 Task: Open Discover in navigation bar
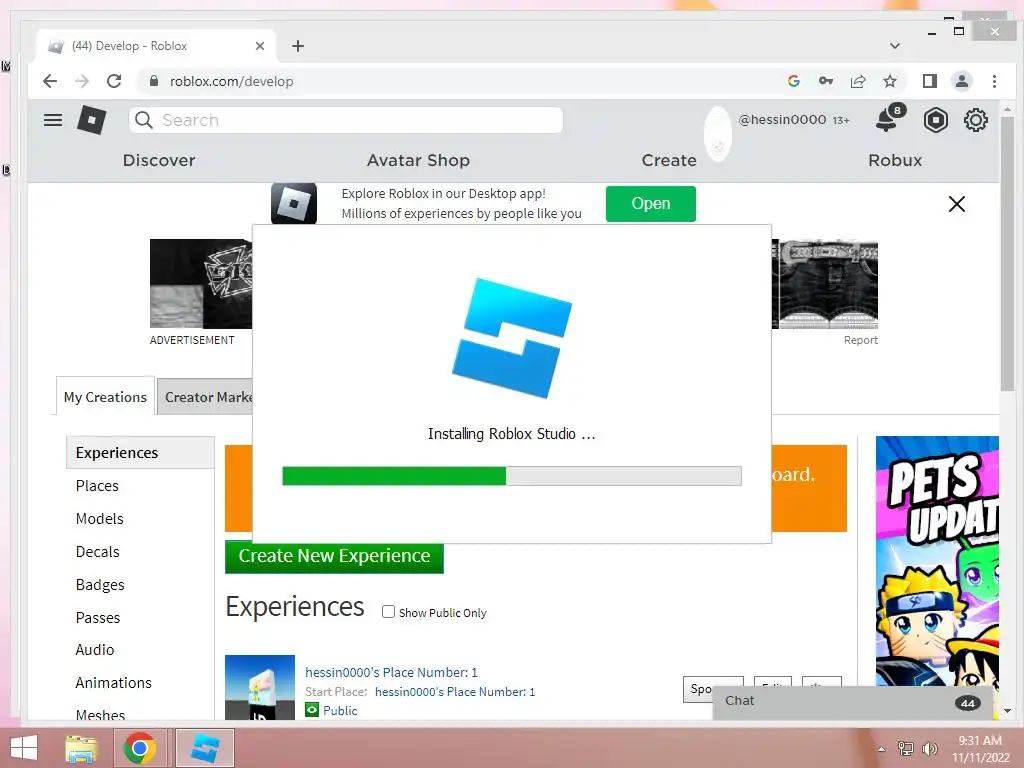coord(159,160)
